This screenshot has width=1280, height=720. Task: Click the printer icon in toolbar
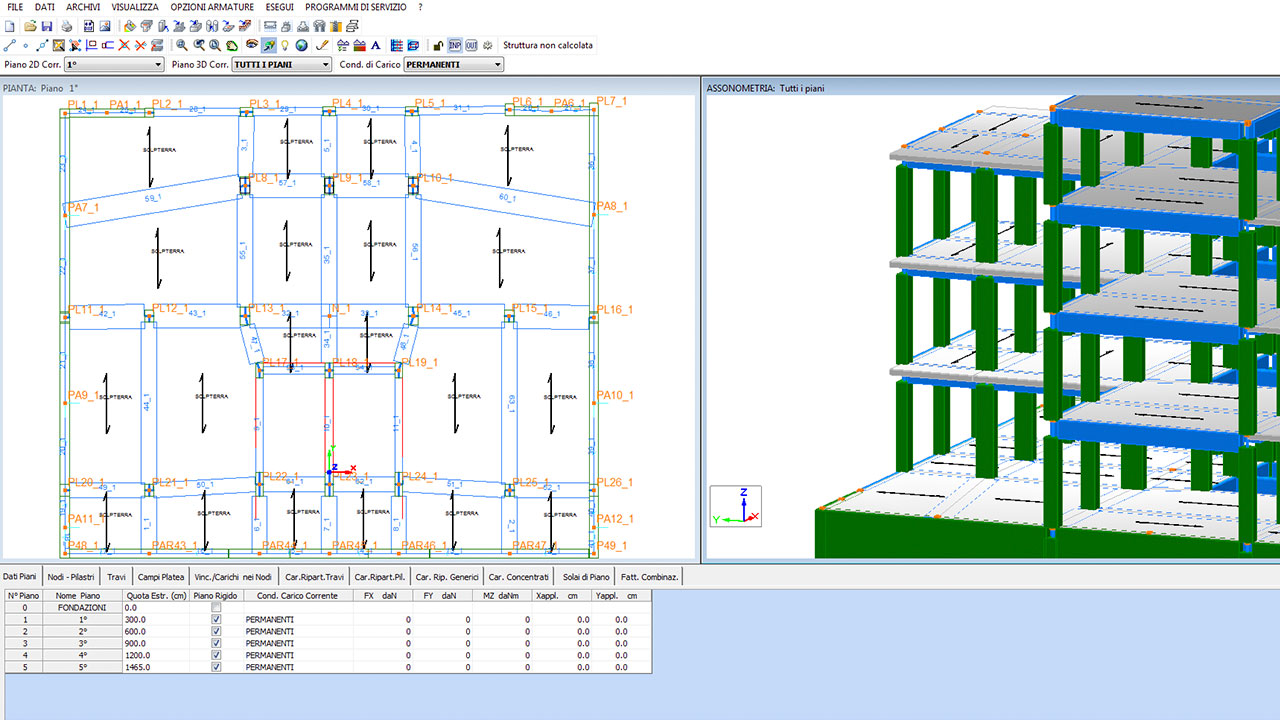(x=67, y=26)
